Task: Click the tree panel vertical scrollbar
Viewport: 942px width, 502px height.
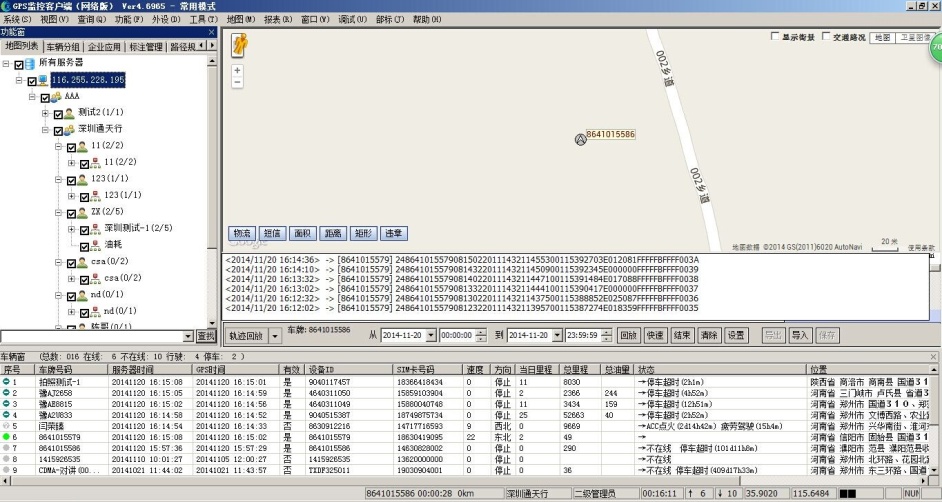Action: pos(212,192)
